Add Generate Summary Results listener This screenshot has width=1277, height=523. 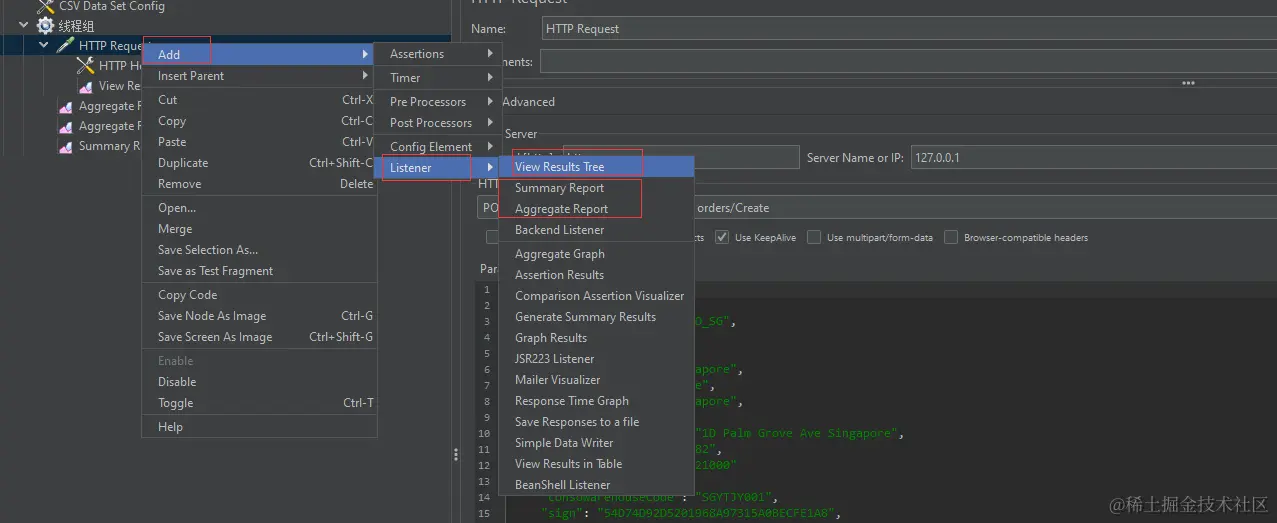597,317
